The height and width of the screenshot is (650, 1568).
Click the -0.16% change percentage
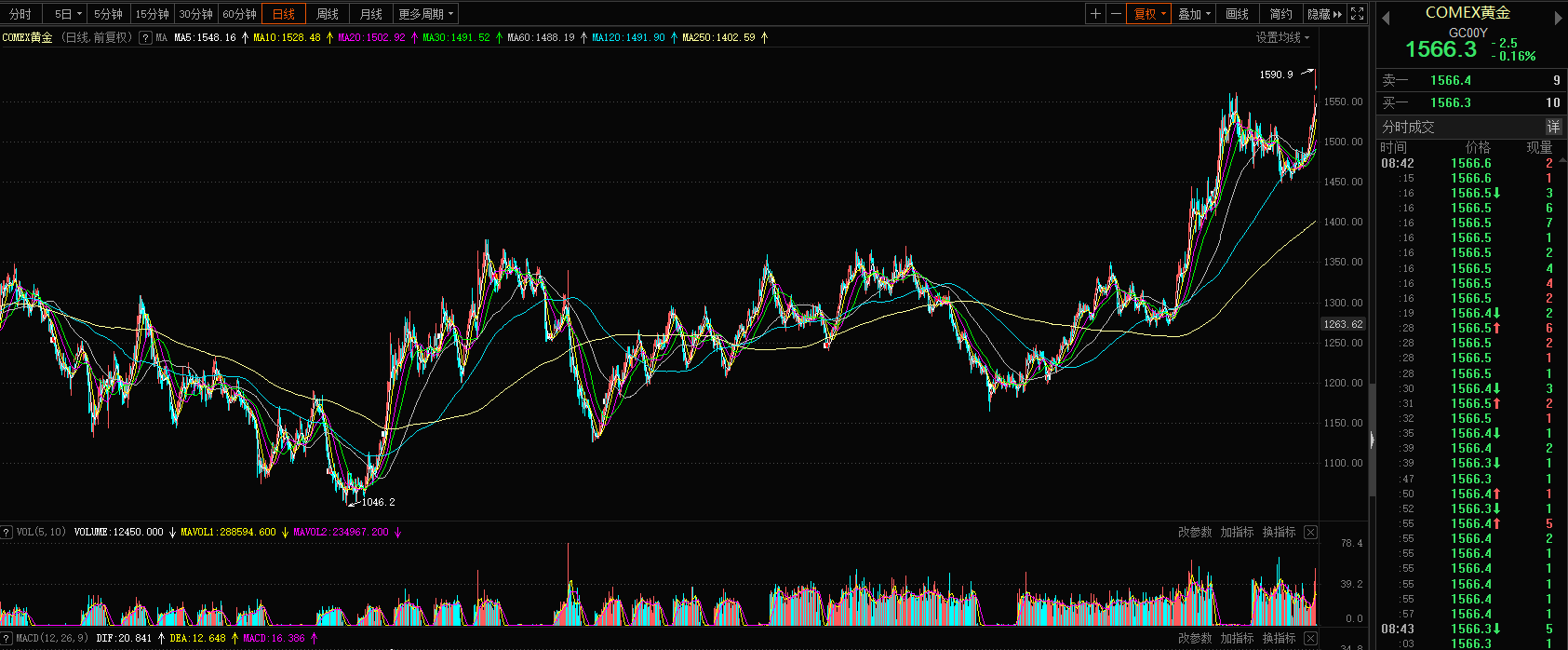point(1514,56)
